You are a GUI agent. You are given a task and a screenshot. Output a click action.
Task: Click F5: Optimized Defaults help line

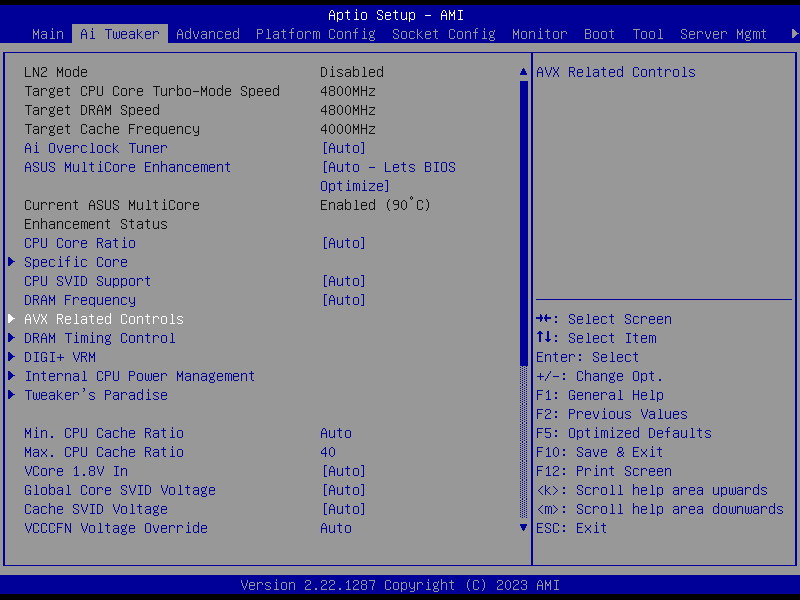click(624, 433)
